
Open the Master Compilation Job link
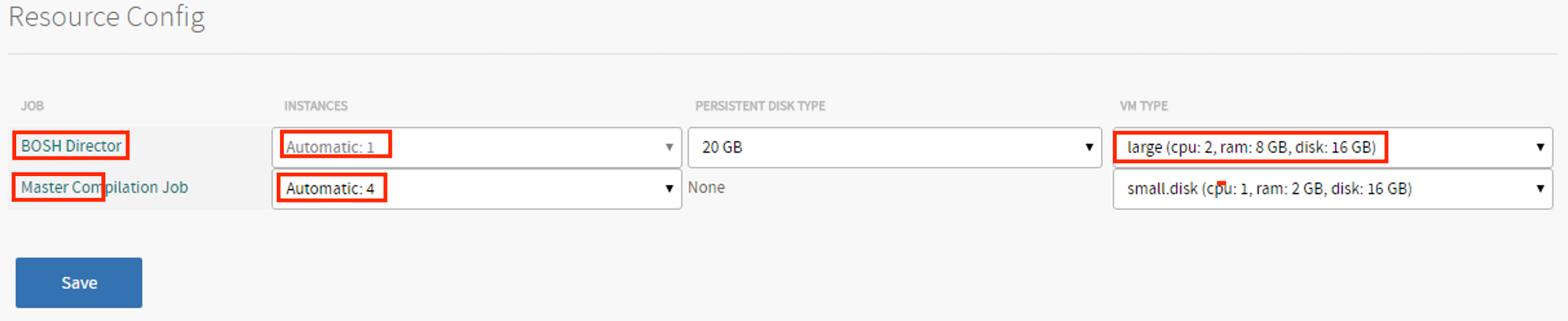[x=104, y=188]
